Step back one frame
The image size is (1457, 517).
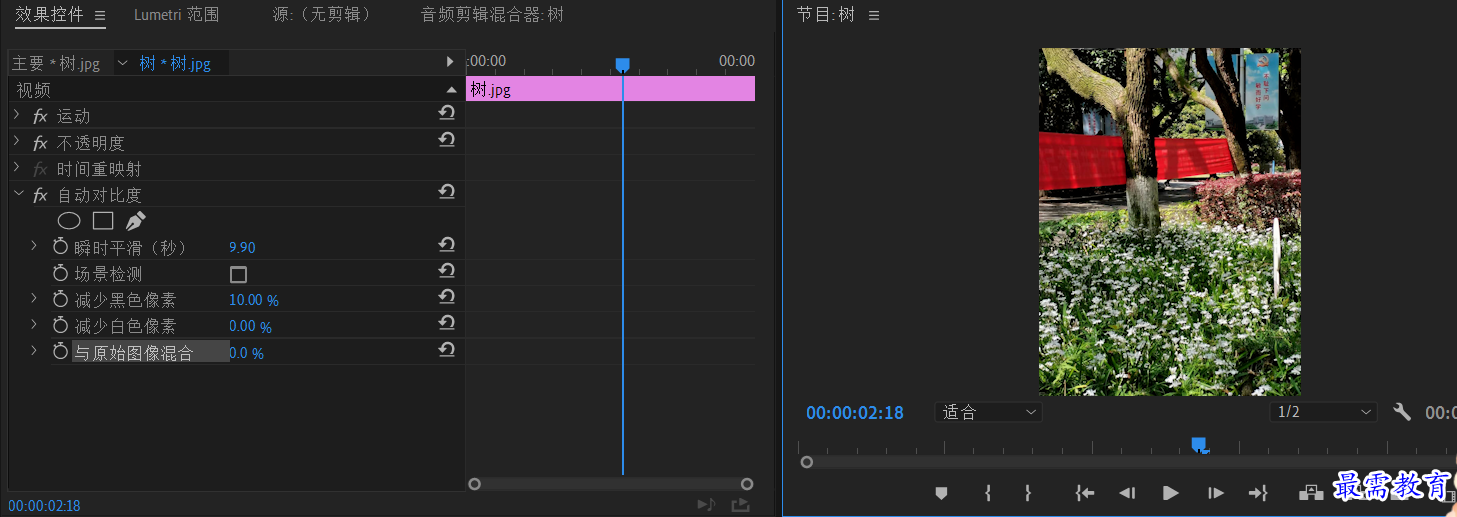point(1127,493)
